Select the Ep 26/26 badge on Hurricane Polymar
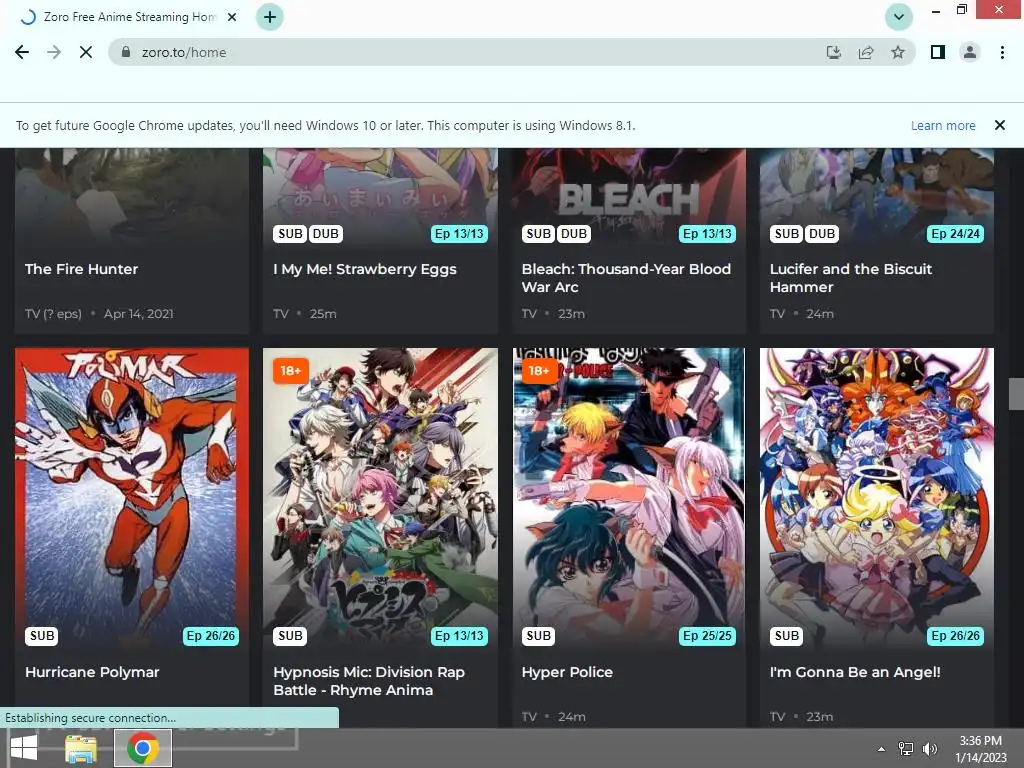This screenshot has height=768, width=1024. pyautogui.click(x=210, y=636)
